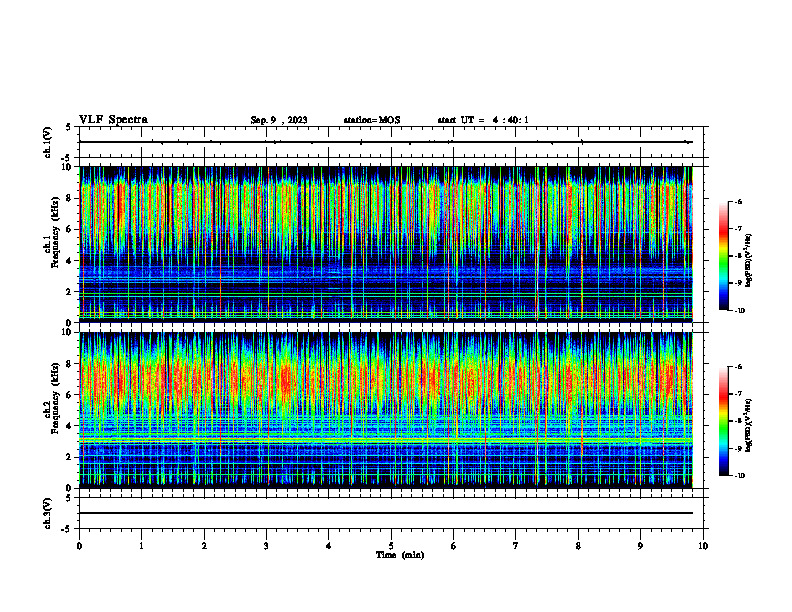Viewport: 792px width, 612px height.
Task: Click time axis tick label "4"
Action: point(329,546)
